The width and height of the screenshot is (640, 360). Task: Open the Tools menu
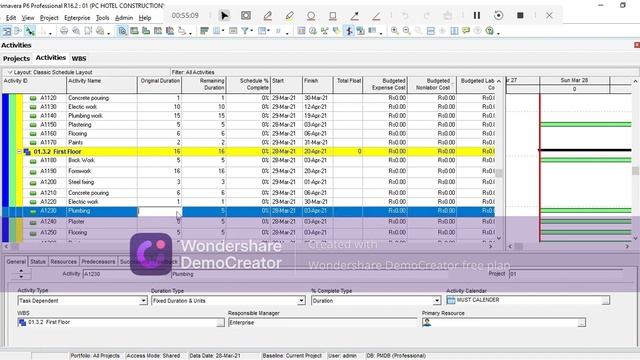tap(102, 18)
